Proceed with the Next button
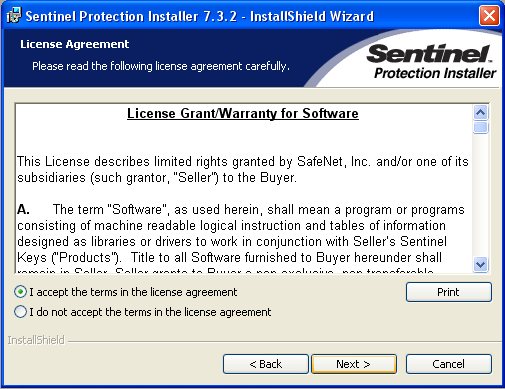 (x=354, y=364)
